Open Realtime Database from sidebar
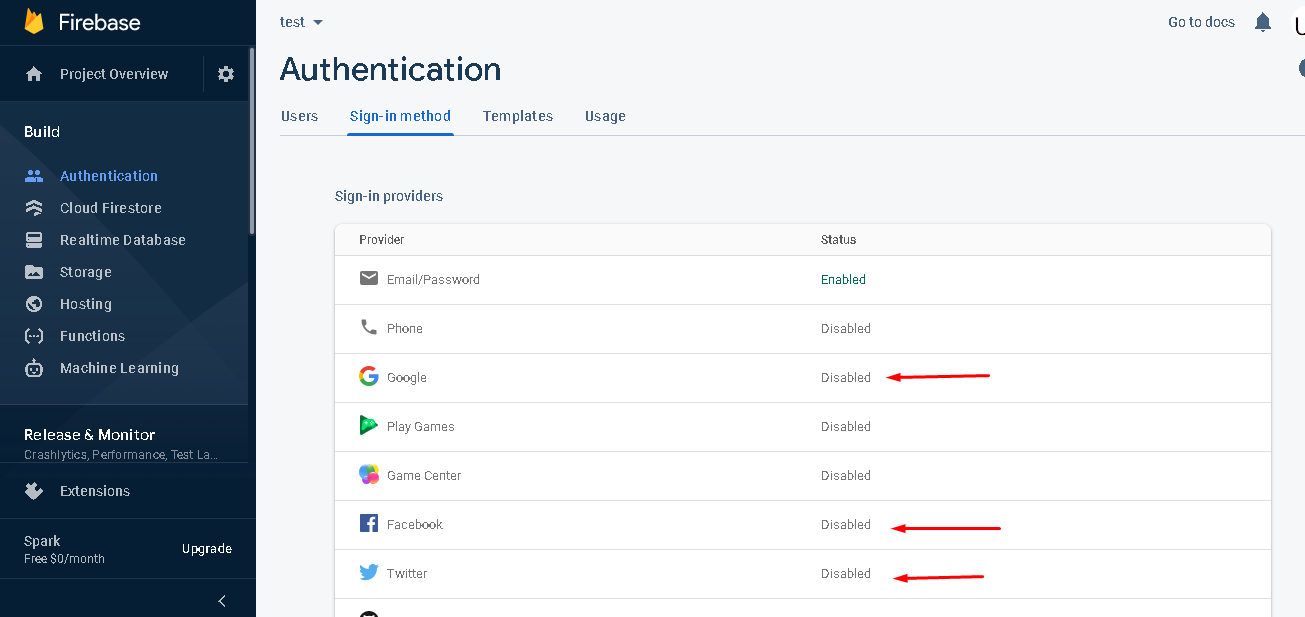The image size is (1305, 617). coord(122,240)
